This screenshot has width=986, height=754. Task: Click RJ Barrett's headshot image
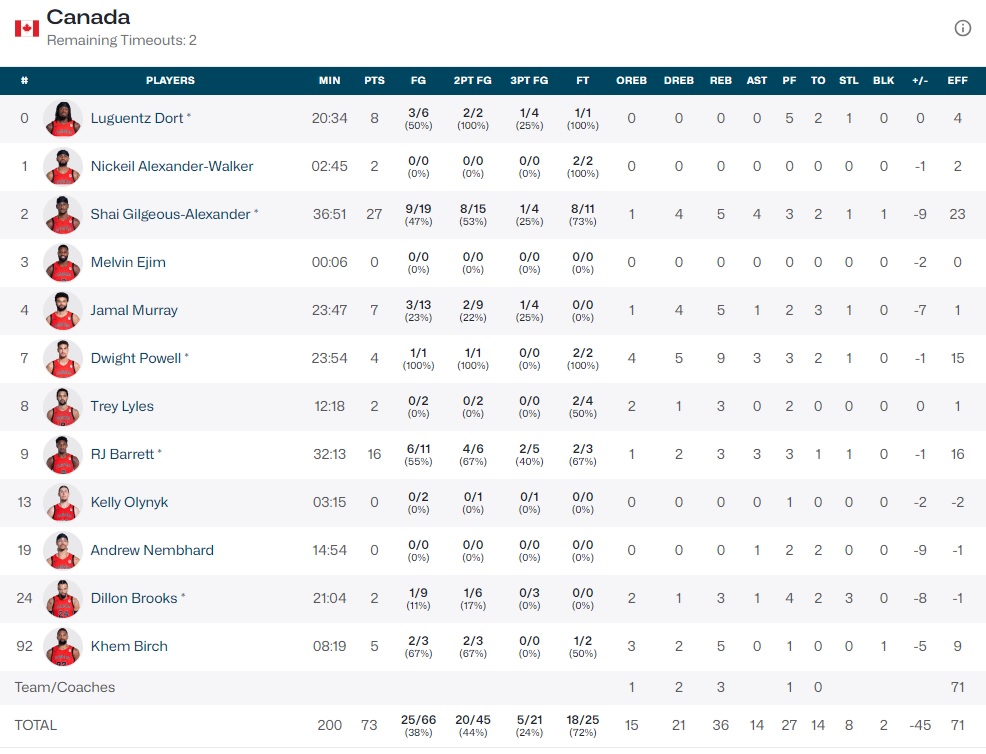63,455
